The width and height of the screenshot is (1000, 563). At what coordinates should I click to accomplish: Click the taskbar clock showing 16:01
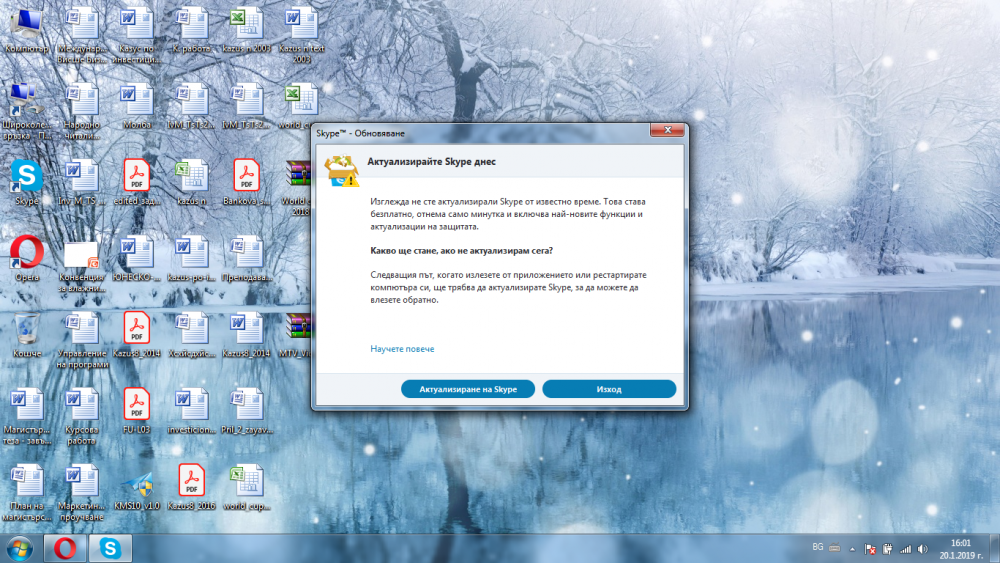click(960, 549)
